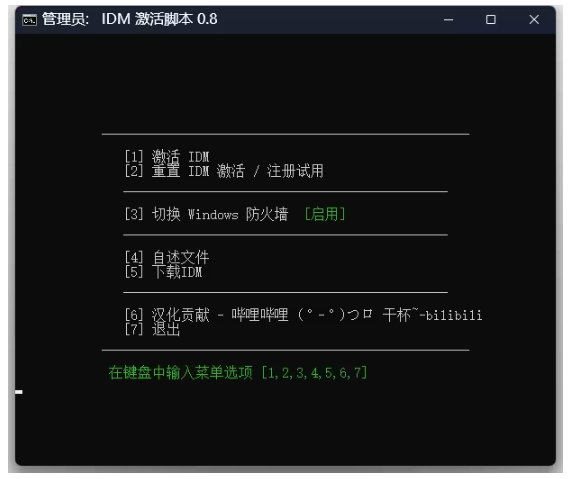Select menu option [1] 激活 IDM
The height and width of the screenshot is (479, 572).
[167, 157]
